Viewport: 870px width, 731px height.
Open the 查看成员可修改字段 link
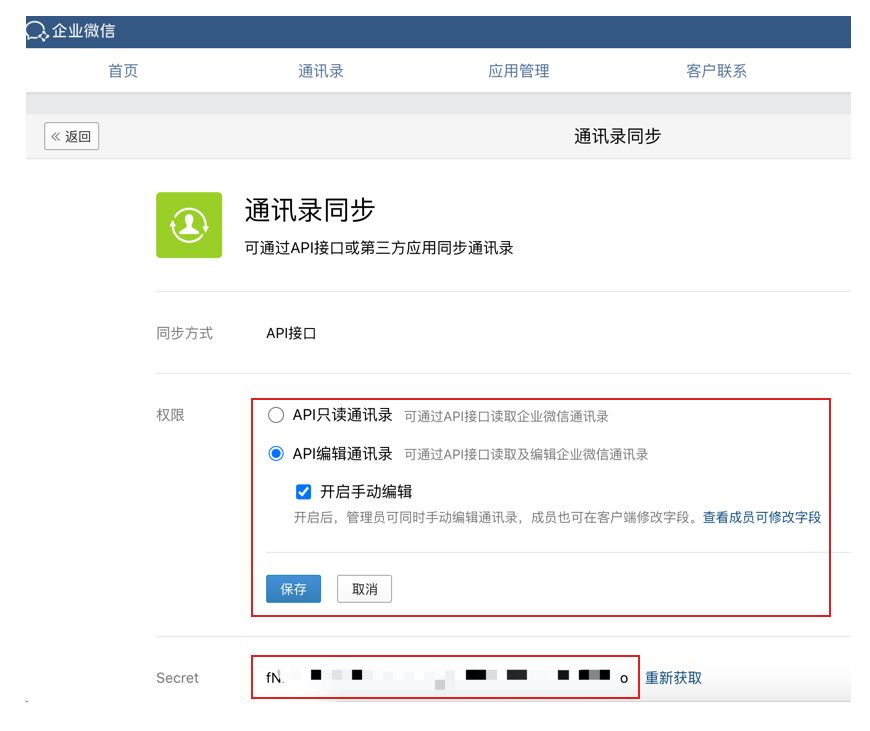[x=761, y=517]
